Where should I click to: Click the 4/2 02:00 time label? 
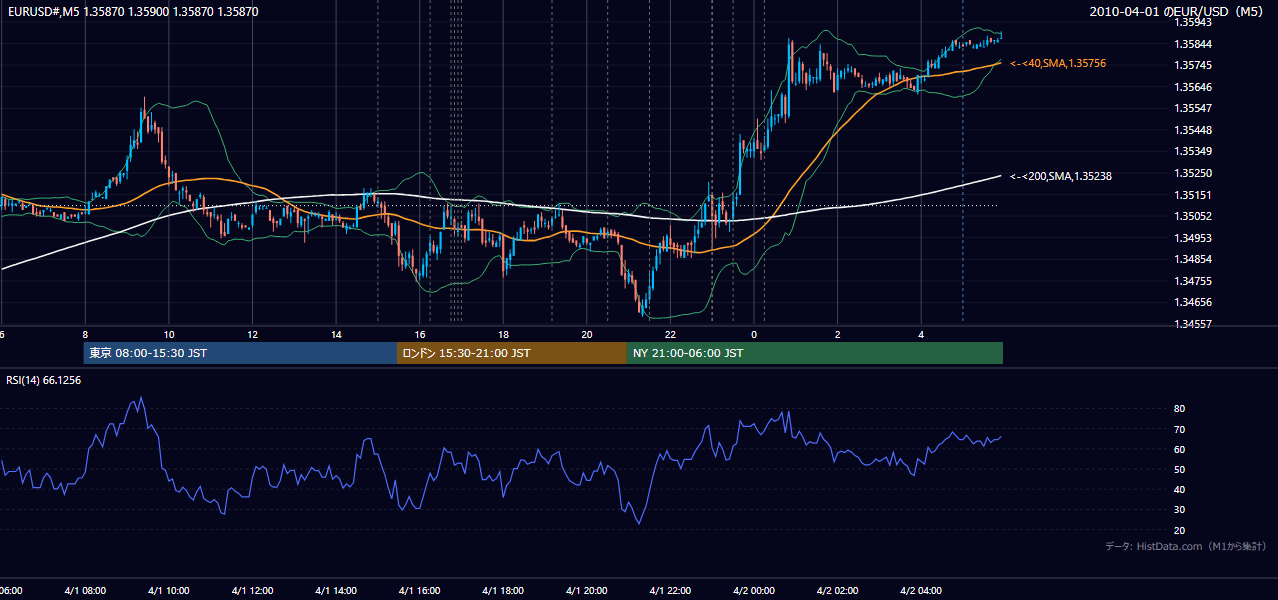point(838,590)
